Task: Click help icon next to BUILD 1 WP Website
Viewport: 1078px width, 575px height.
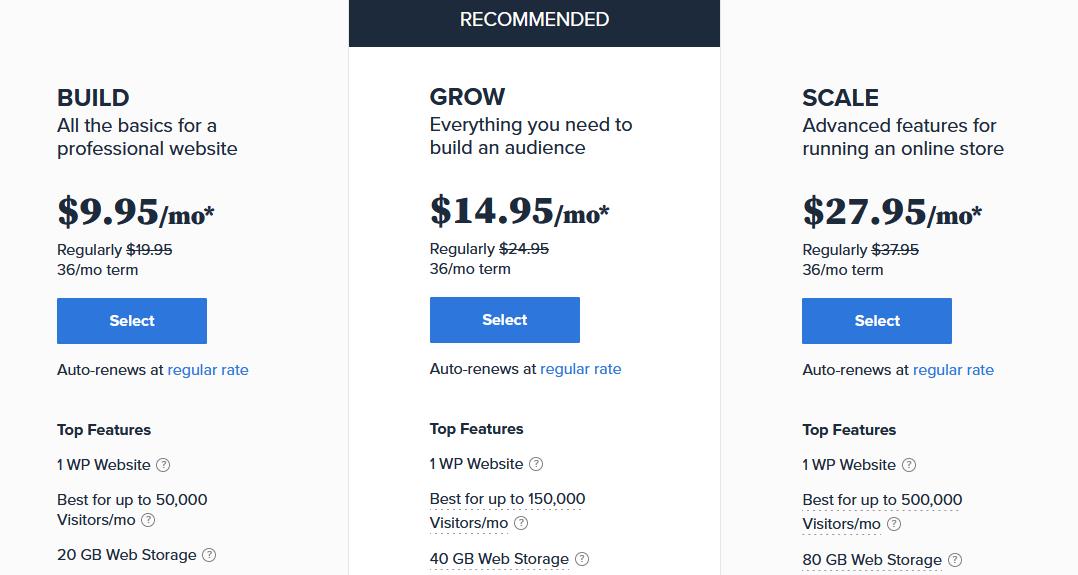Action: tap(163, 465)
